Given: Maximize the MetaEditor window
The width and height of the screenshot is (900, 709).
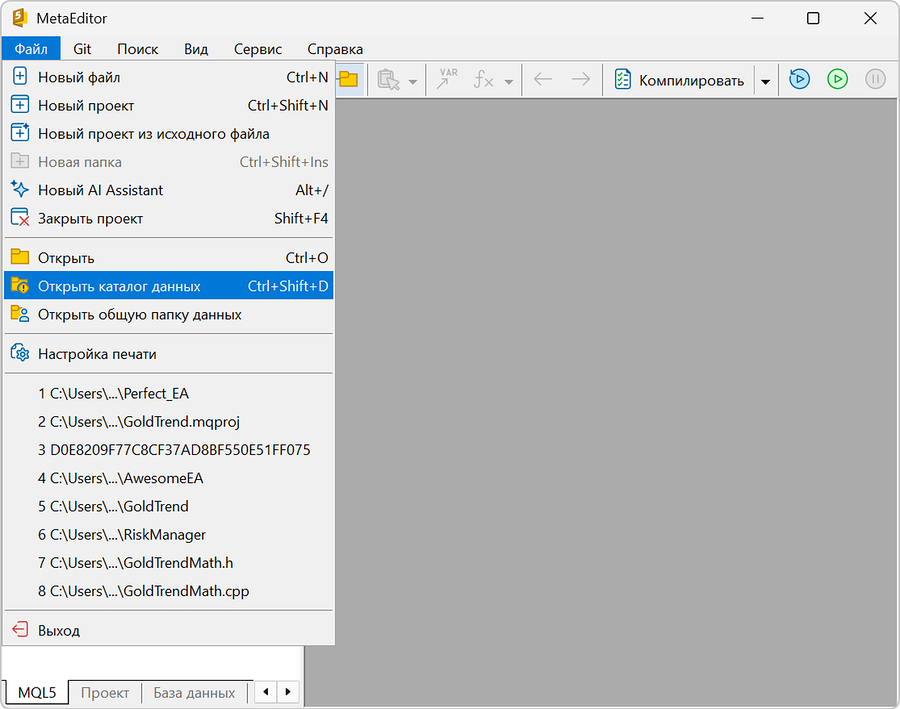Looking at the screenshot, I should click(x=813, y=18).
